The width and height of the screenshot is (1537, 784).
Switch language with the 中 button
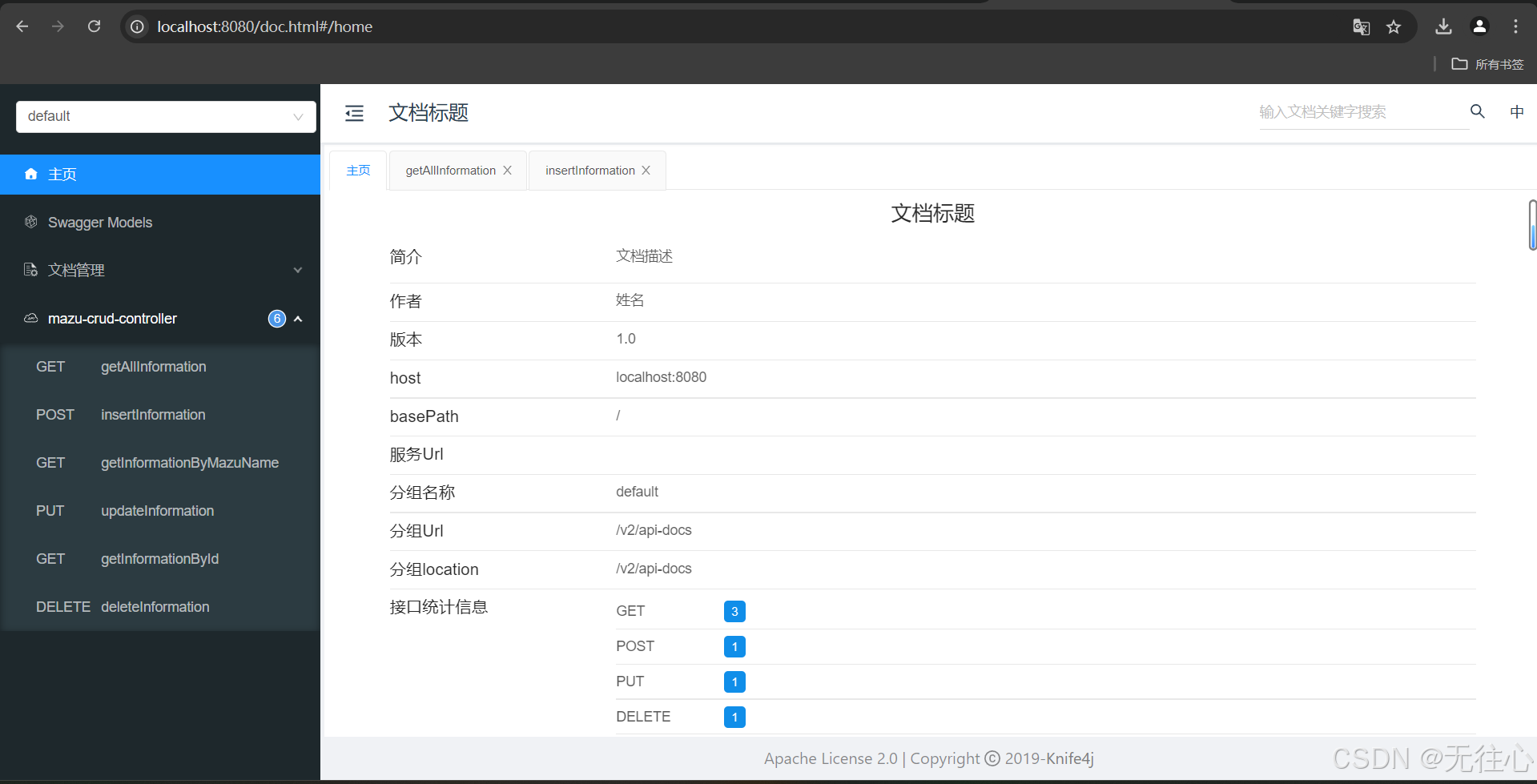click(1517, 111)
